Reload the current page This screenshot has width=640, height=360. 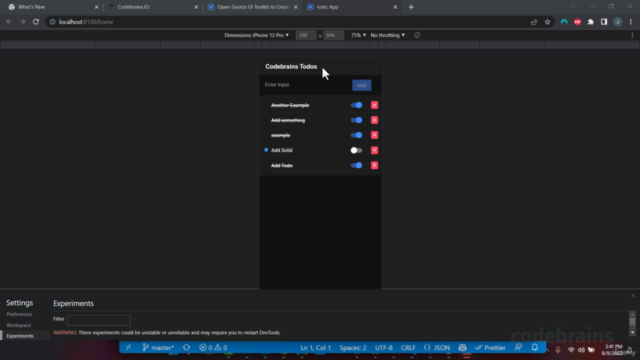tap(36, 22)
